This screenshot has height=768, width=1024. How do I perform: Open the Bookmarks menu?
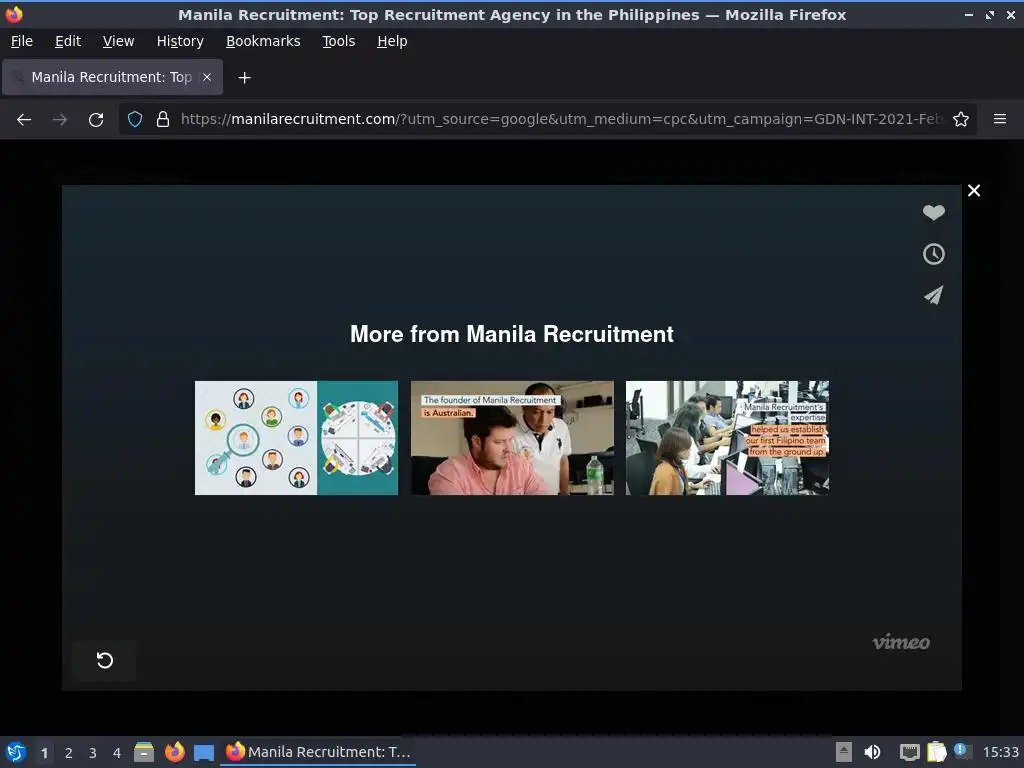(263, 41)
